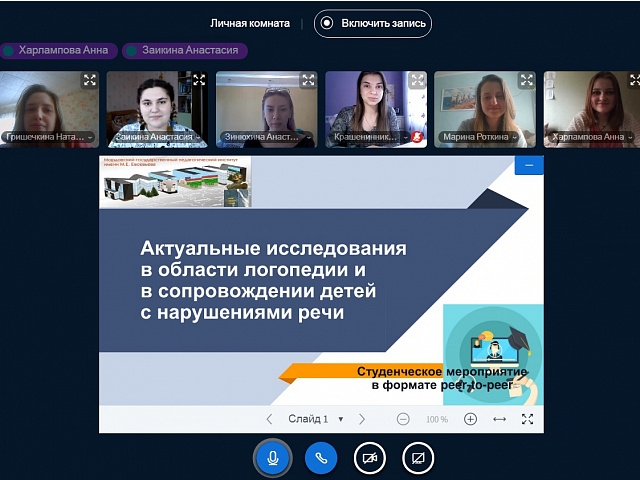
Task: Open the Личная комната room title
Action: pyautogui.click(x=250, y=23)
